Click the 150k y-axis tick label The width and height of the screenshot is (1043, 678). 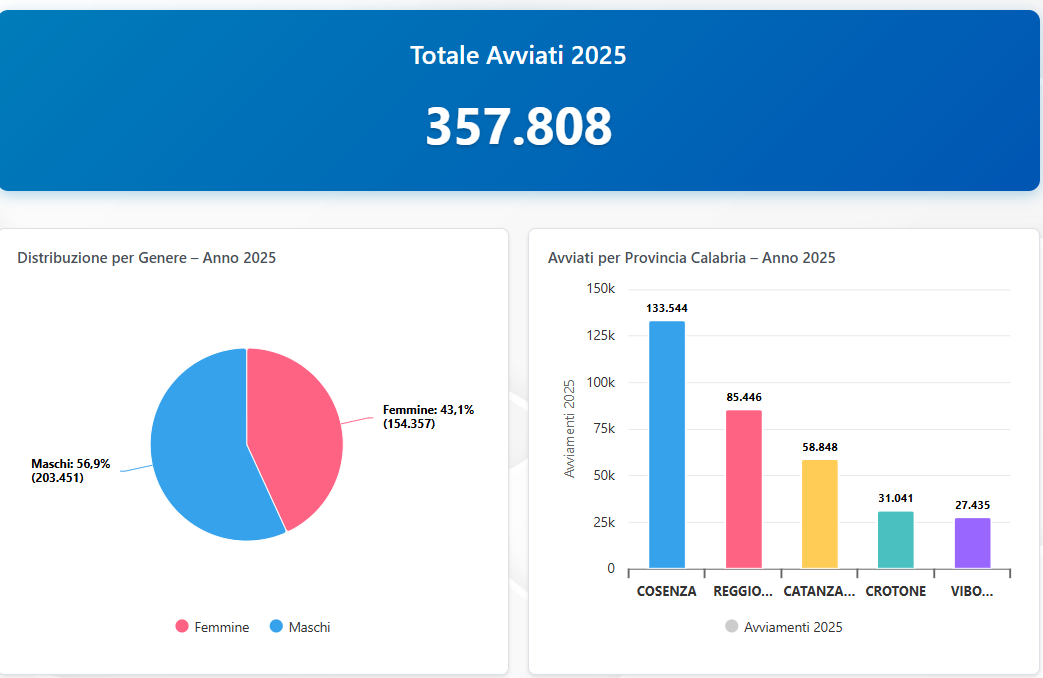click(x=601, y=289)
